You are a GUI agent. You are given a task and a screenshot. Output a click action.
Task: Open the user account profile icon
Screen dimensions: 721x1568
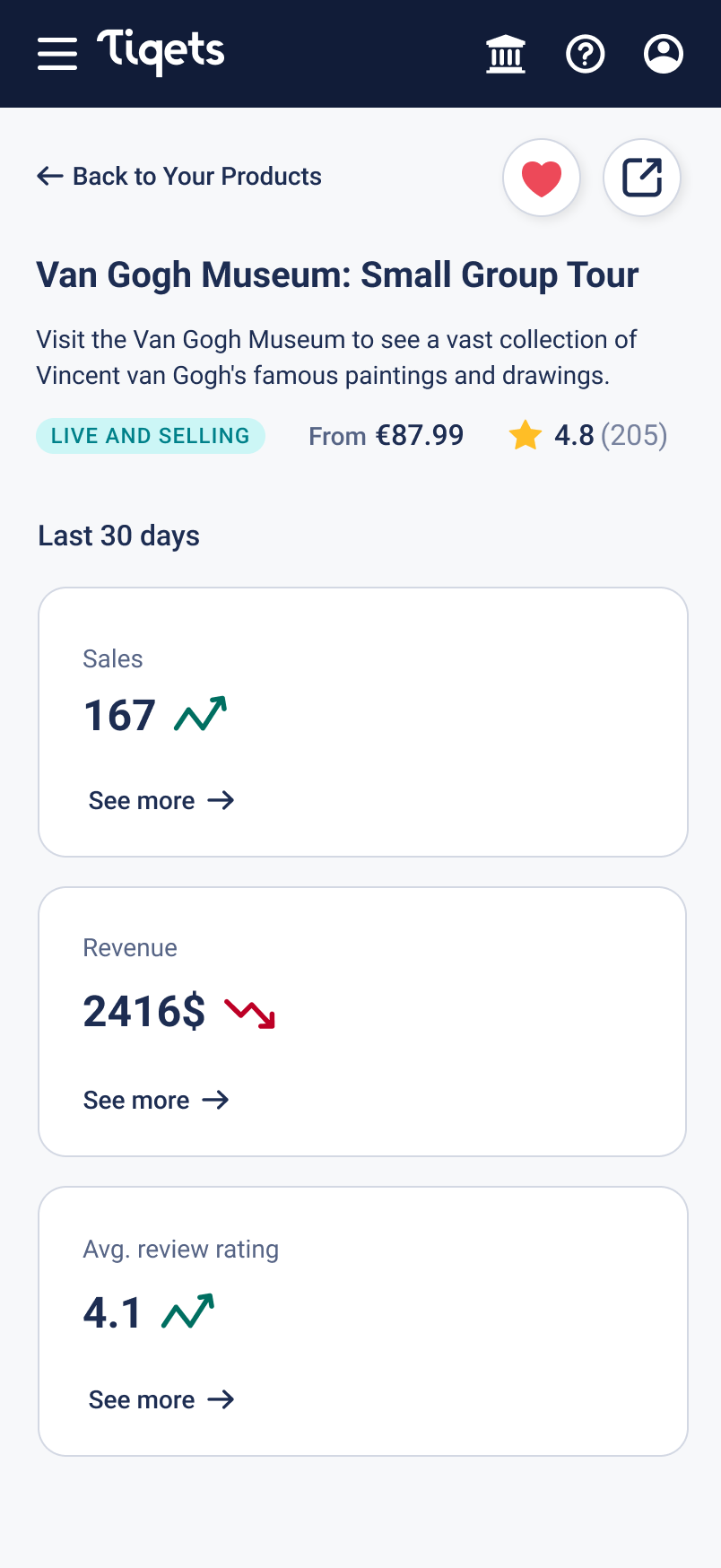click(664, 54)
